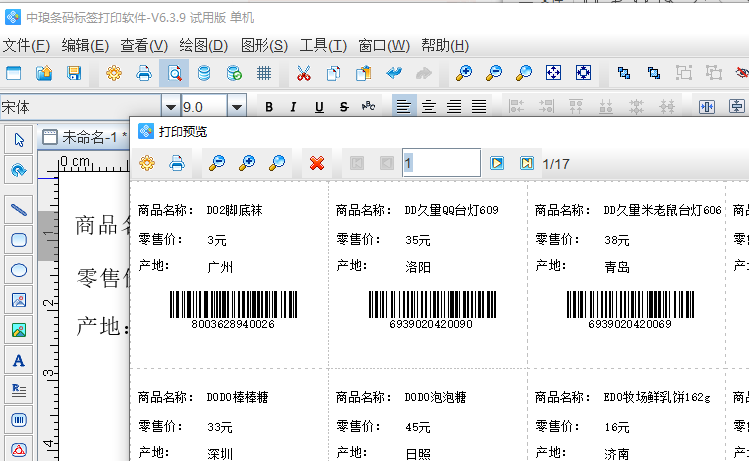
Task: Expand the 宋体 font name dropdown
Action: click(170, 107)
